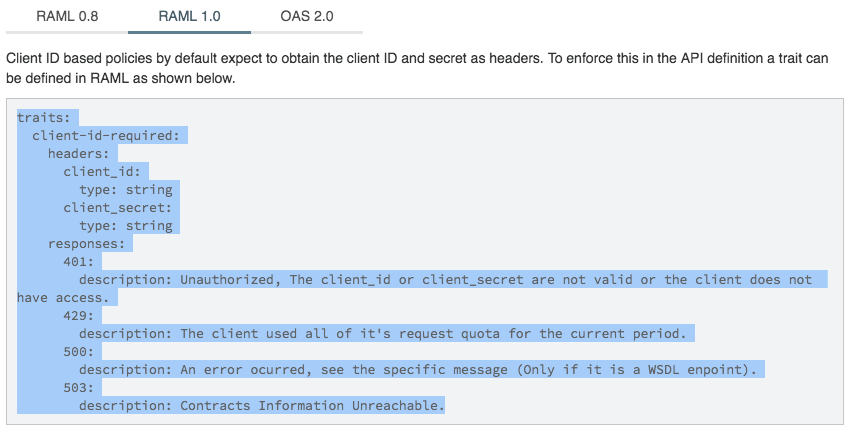Screen dimensions: 853x433
Task: Click the '401:' response code line
Action: pos(79,262)
